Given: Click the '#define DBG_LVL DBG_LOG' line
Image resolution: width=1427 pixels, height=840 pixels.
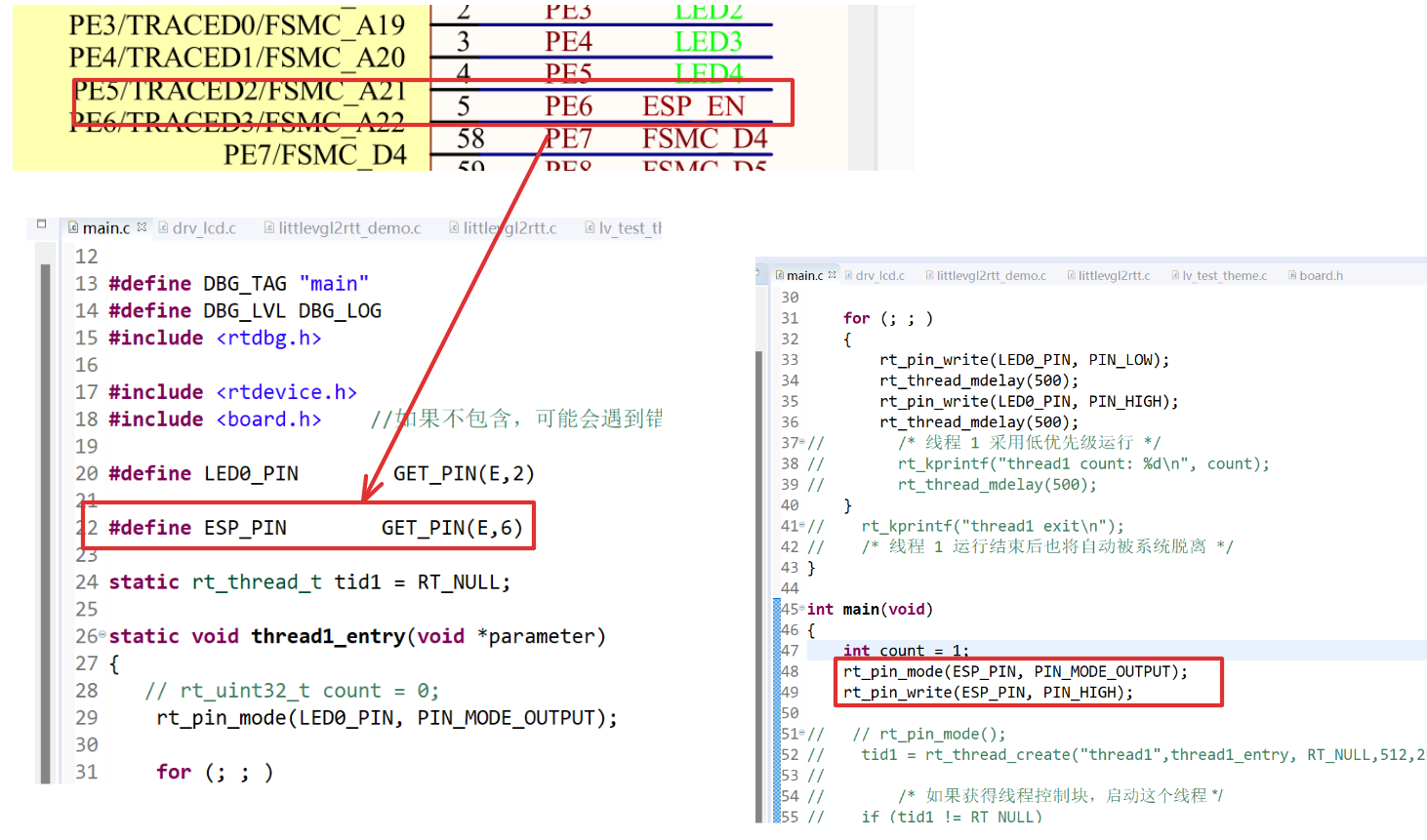Looking at the screenshot, I should pyautogui.click(x=245, y=310).
